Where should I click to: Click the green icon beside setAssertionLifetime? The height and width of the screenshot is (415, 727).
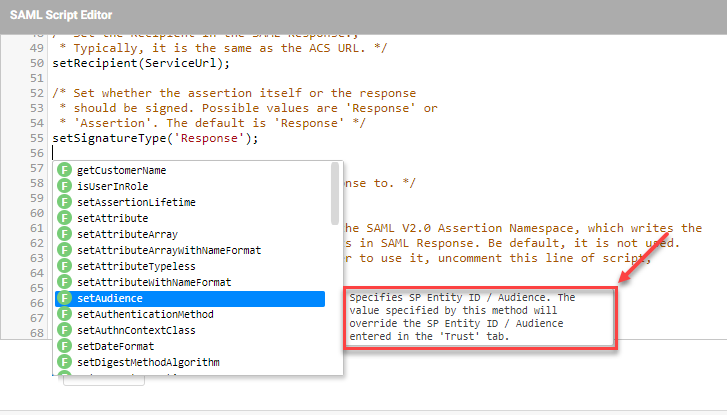click(x=65, y=202)
